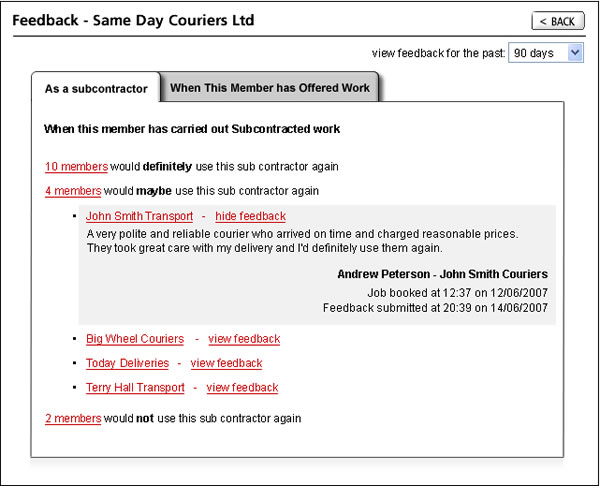
Task: Click the arrow on the feedback period dropdown
Action: [574, 53]
